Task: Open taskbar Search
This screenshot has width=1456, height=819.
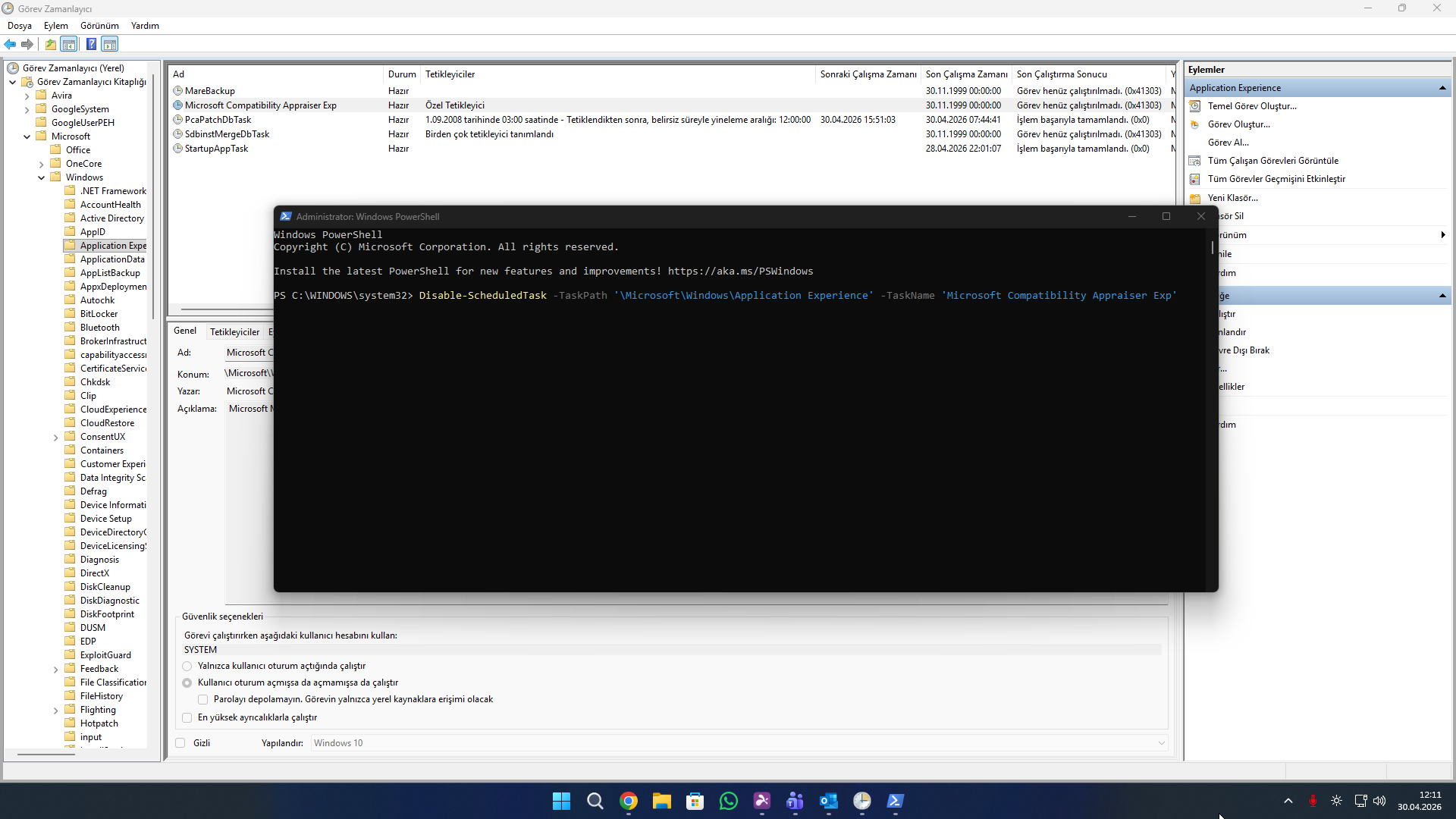Action: [x=595, y=801]
